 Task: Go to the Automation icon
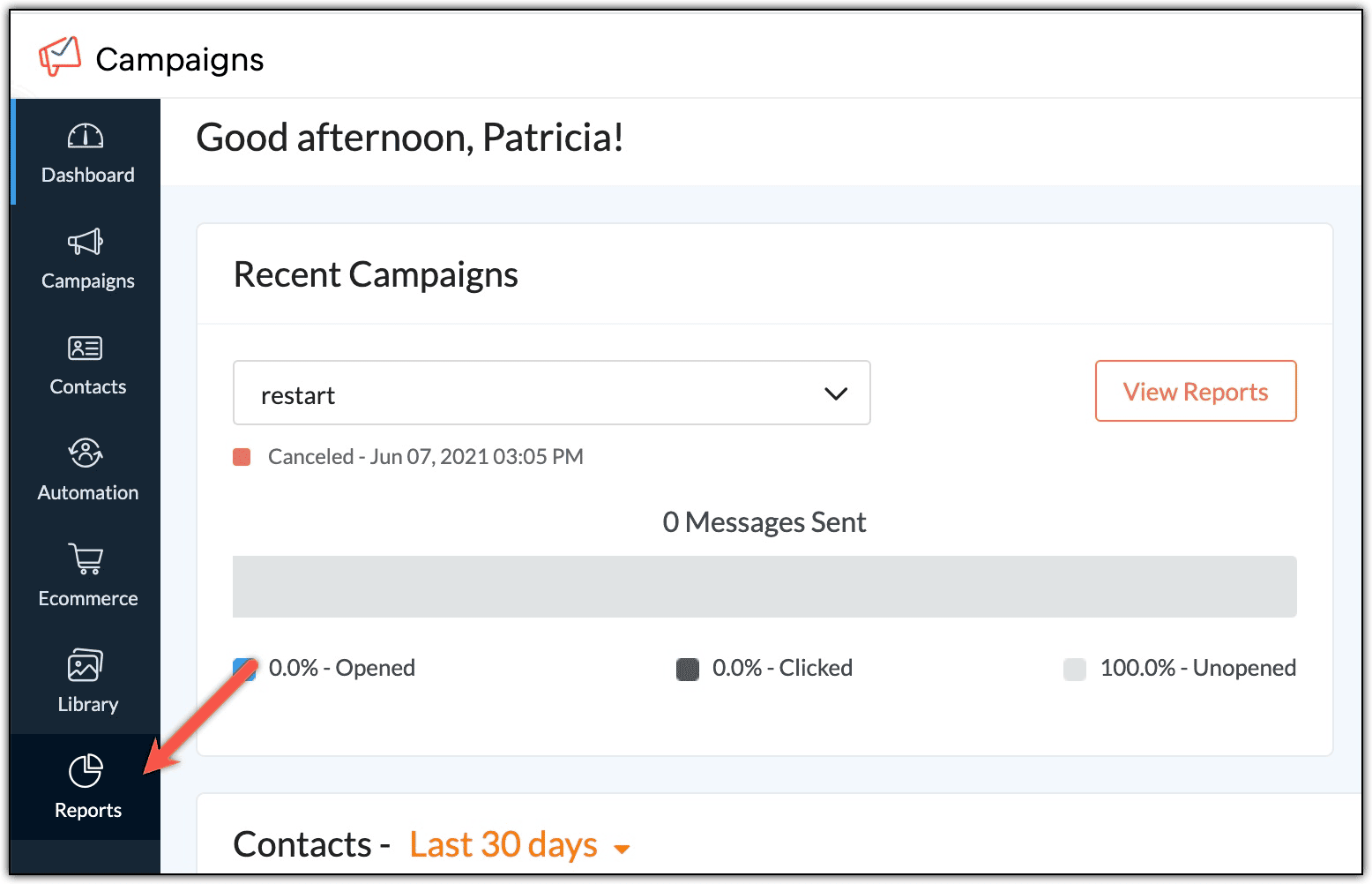click(86, 453)
